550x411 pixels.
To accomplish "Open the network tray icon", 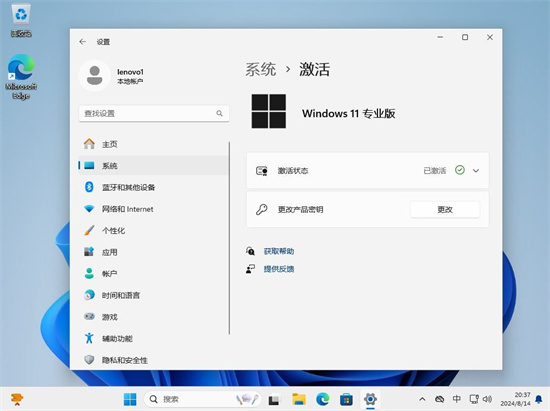I will pos(474,399).
